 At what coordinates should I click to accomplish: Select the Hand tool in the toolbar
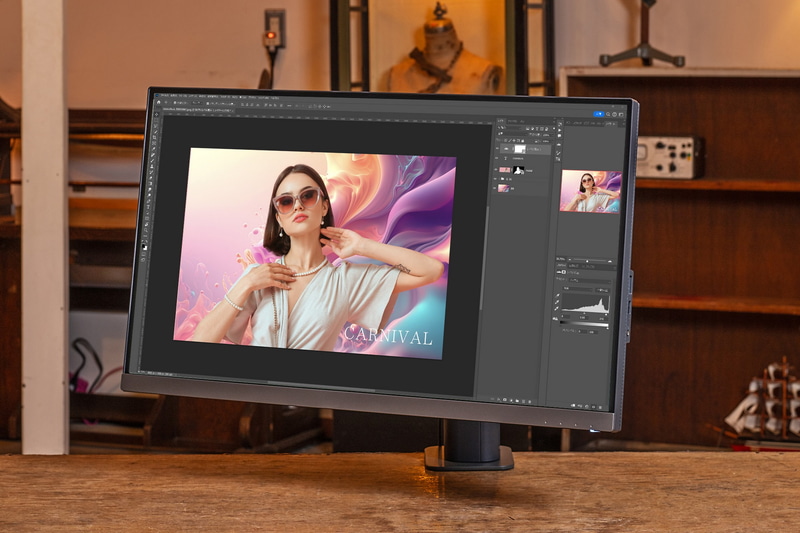click(147, 224)
